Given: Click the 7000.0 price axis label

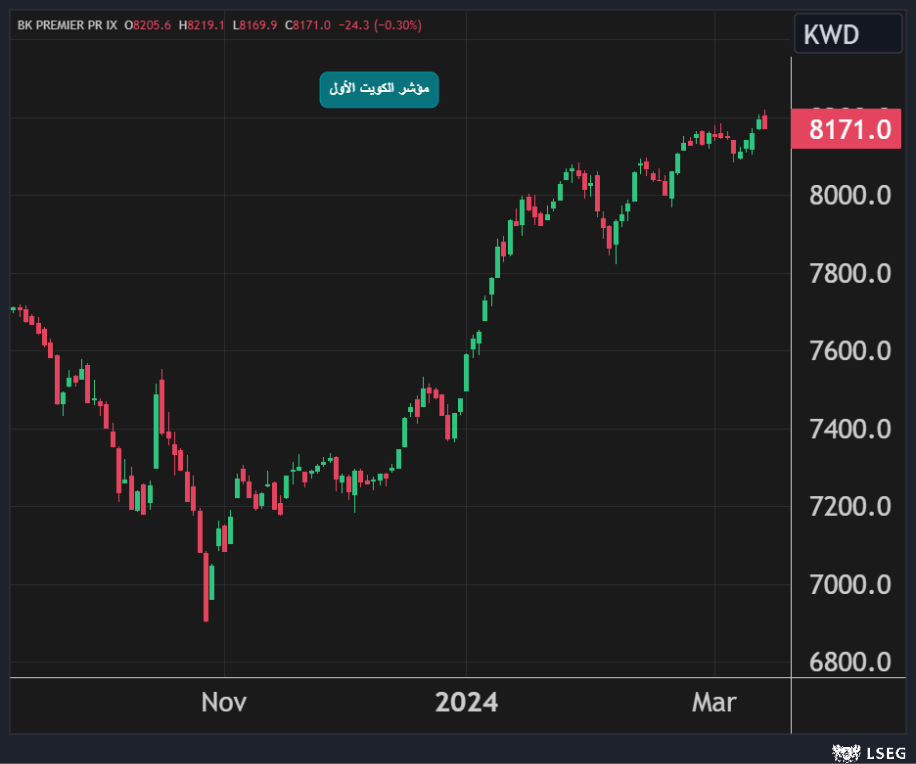Looking at the screenshot, I should click(849, 584).
